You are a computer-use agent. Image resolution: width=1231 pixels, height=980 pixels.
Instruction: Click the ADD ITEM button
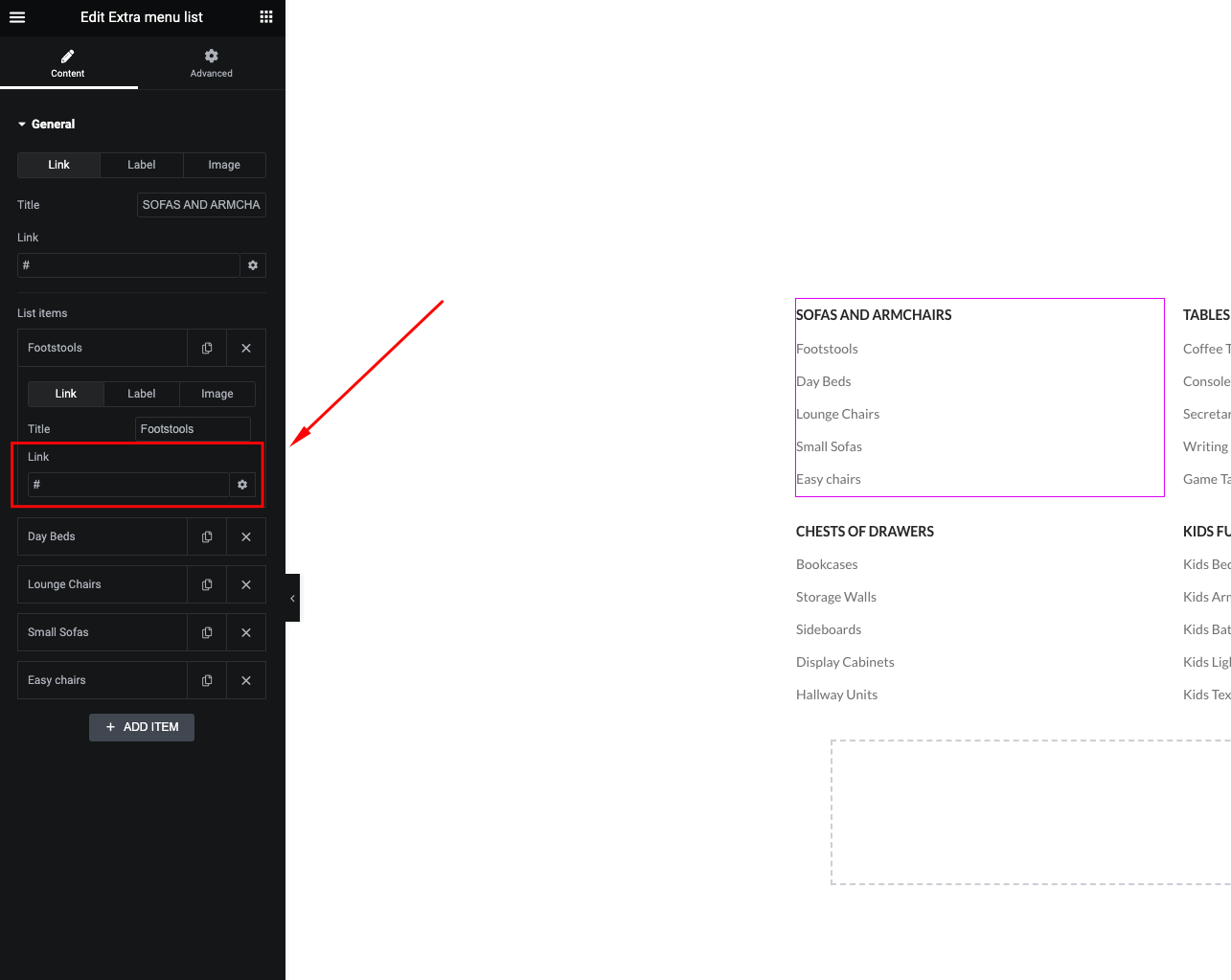coord(142,727)
